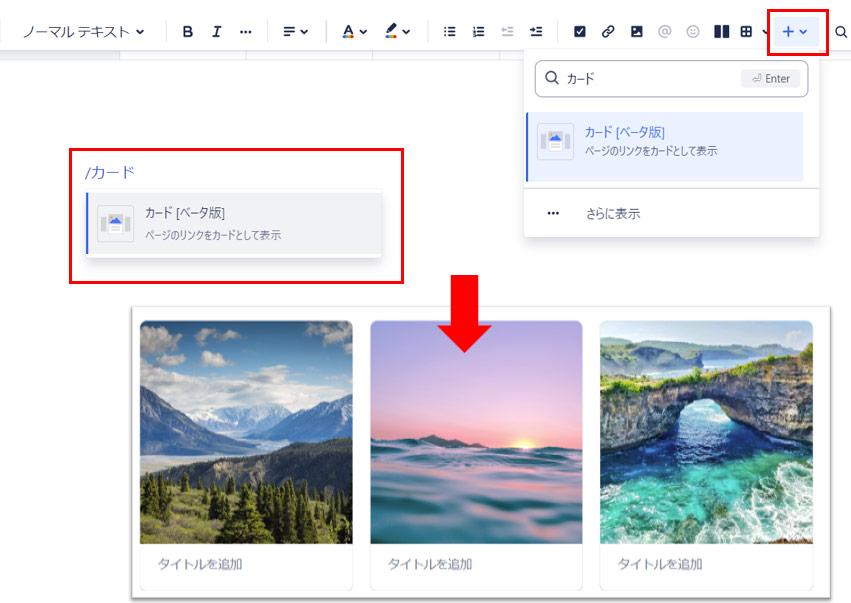Open the emoji picker
The width and height of the screenshot is (851, 603).
pos(693,32)
